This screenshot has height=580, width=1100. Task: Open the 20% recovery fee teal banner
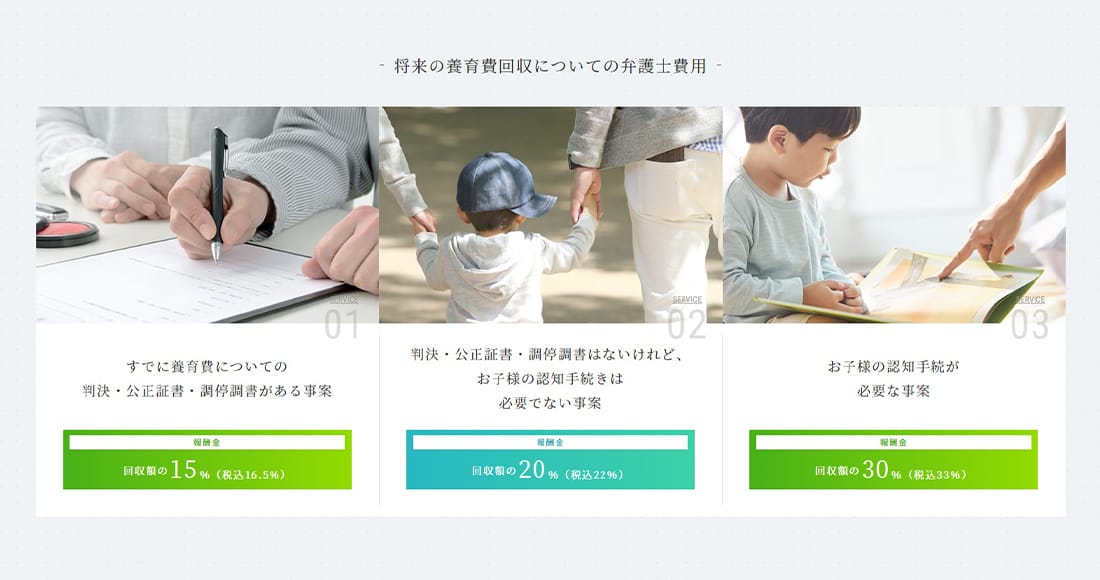click(550, 459)
